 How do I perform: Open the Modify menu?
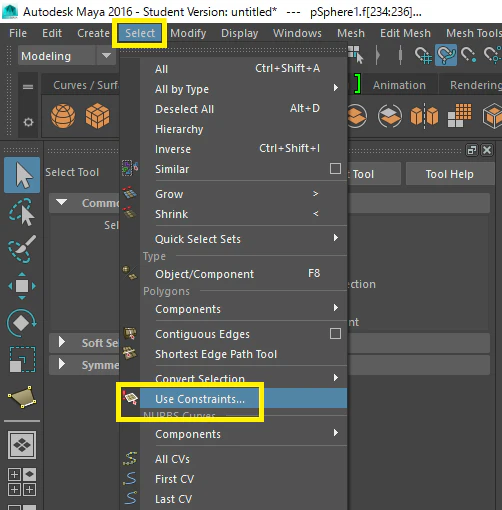188,33
